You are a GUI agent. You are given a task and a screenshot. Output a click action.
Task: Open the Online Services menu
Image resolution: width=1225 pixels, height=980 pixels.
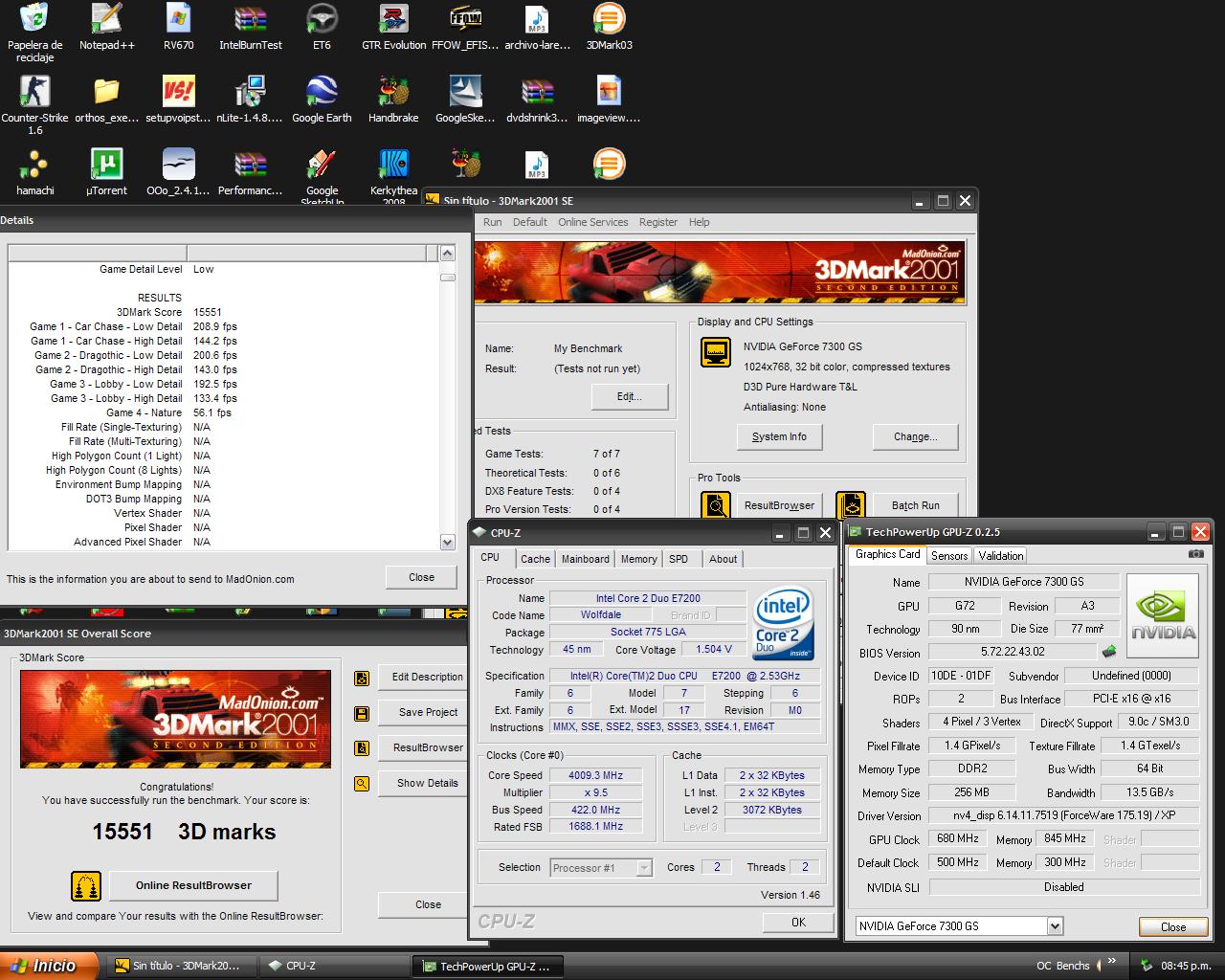point(593,222)
